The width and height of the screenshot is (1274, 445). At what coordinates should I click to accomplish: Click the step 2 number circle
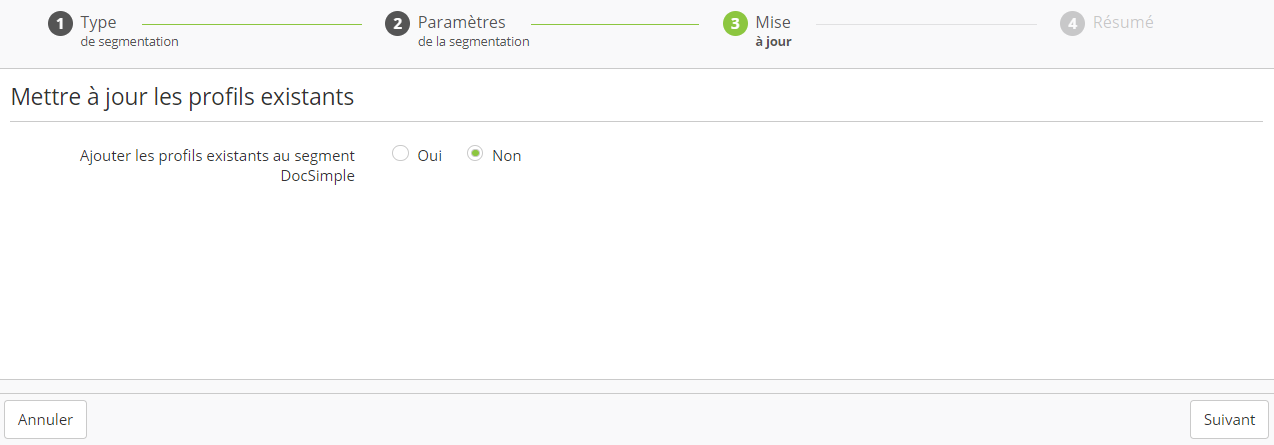398,23
